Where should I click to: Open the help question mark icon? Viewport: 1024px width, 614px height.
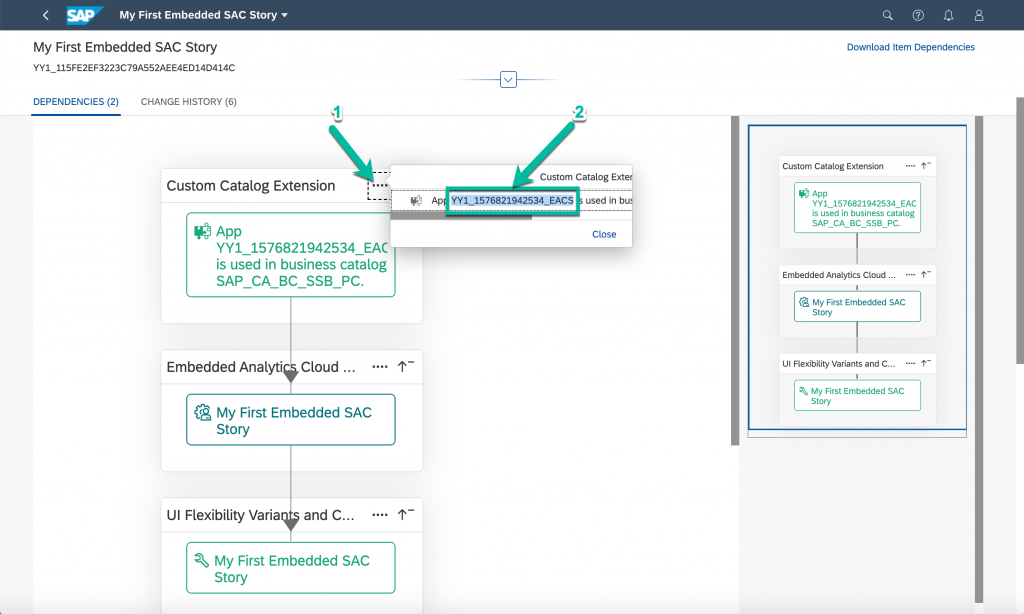click(918, 15)
